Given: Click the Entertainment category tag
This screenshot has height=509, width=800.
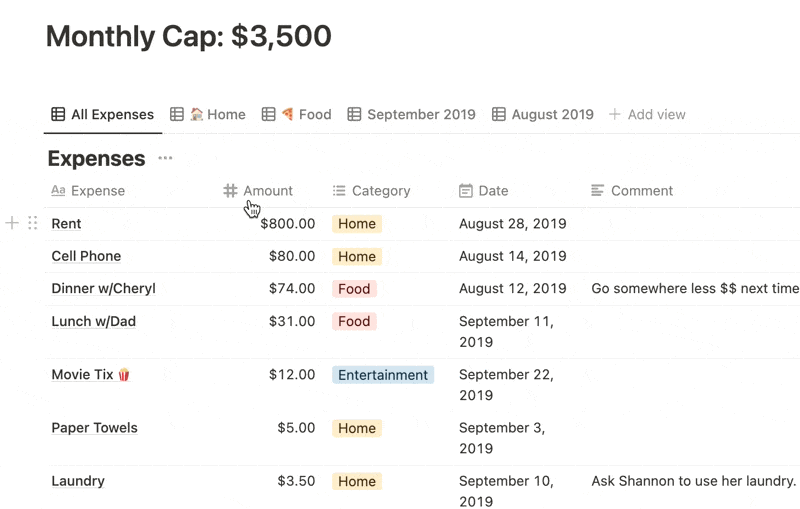Looking at the screenshot, I should tap(383, 375).
